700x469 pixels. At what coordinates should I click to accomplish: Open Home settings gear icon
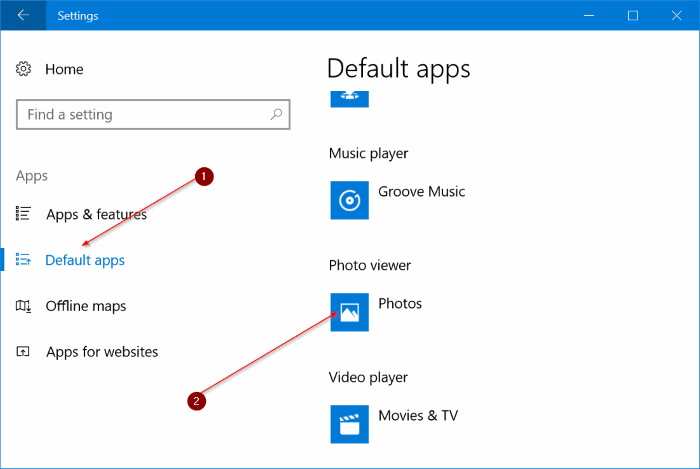point(23,69)
